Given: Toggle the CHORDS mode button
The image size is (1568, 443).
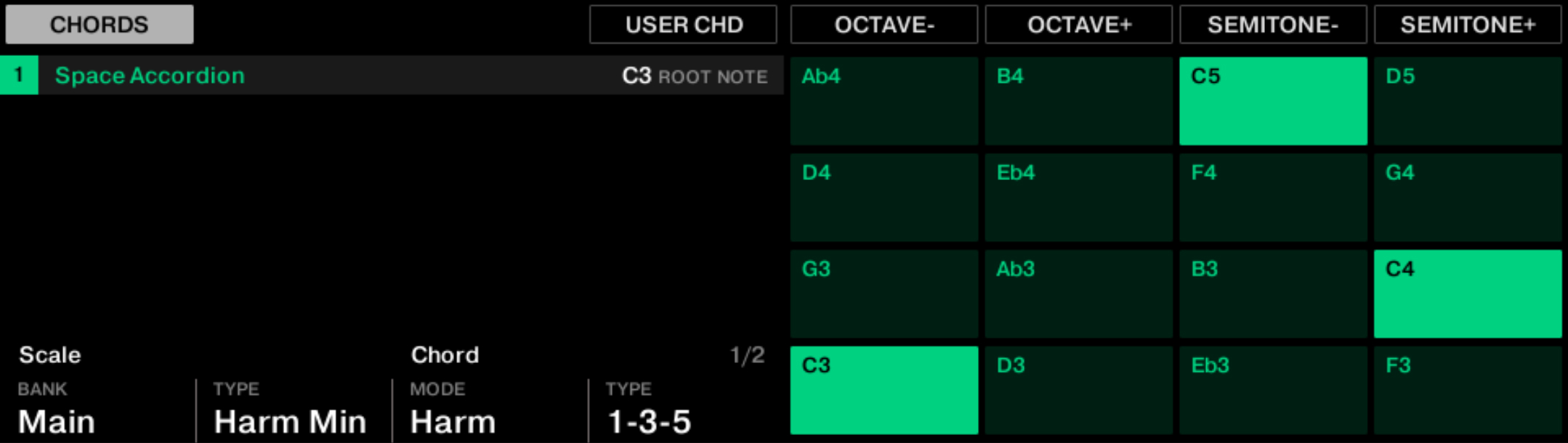Looking at the screenshot, I should 100,25.
